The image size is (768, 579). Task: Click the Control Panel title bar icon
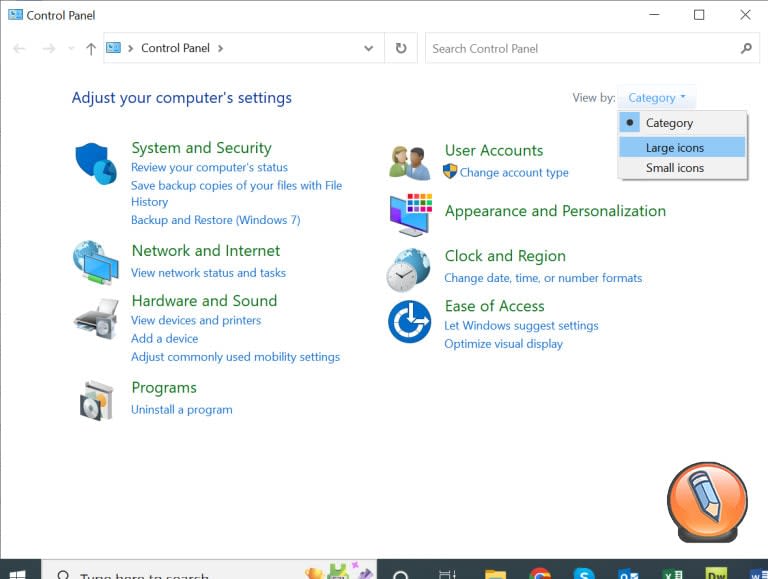pyautogui.click(x=15, y=15)
